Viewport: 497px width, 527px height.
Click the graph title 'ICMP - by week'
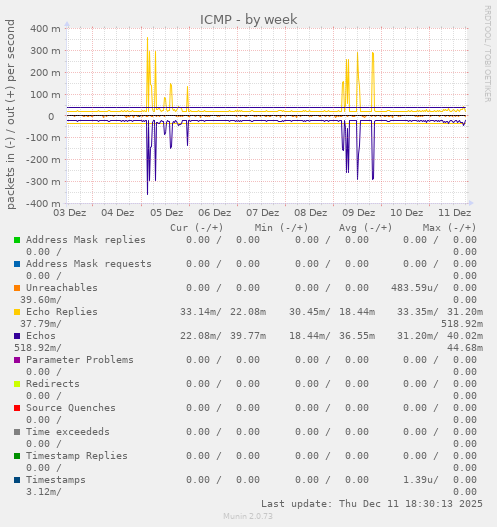coord(249,19)
